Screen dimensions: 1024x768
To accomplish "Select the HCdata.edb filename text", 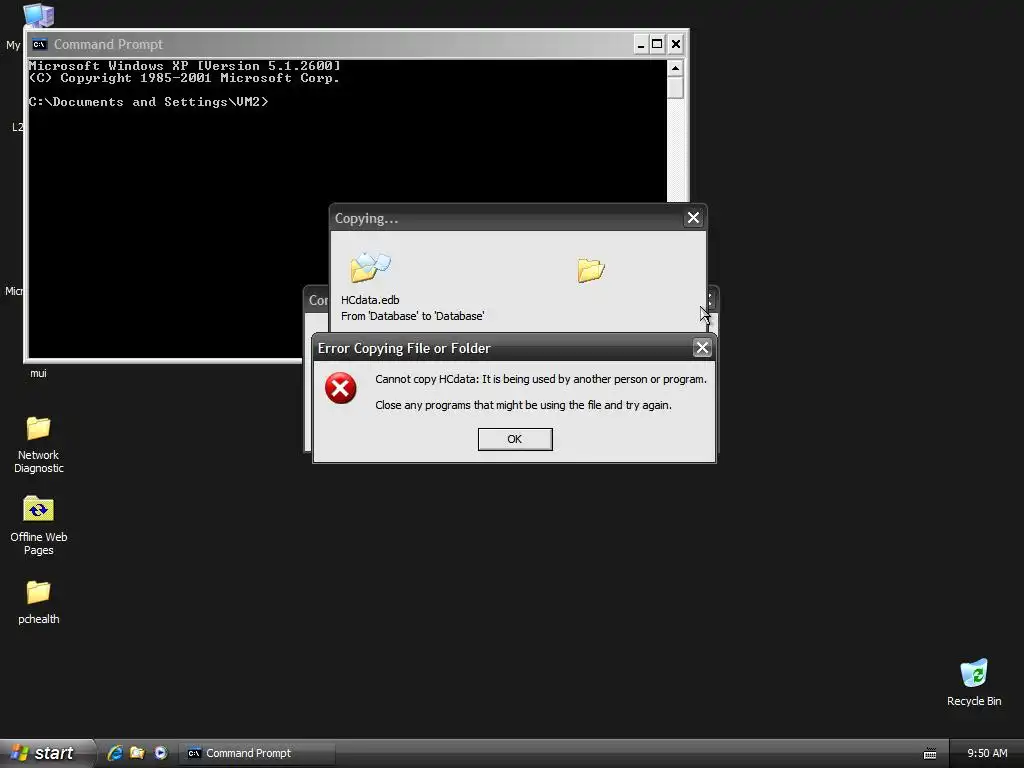I will coord(370,300).
